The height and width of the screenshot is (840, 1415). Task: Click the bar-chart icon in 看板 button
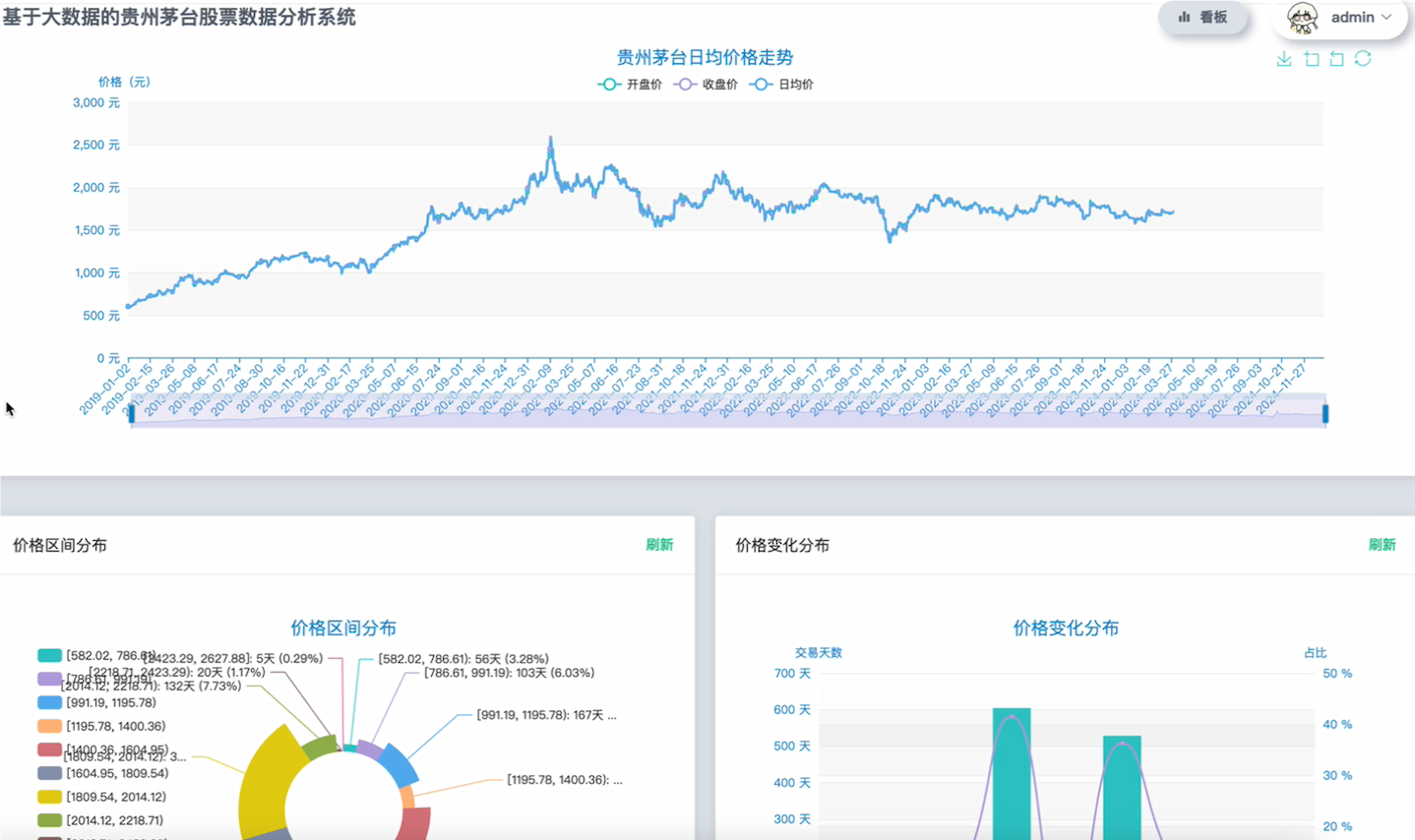point(1185,17)
